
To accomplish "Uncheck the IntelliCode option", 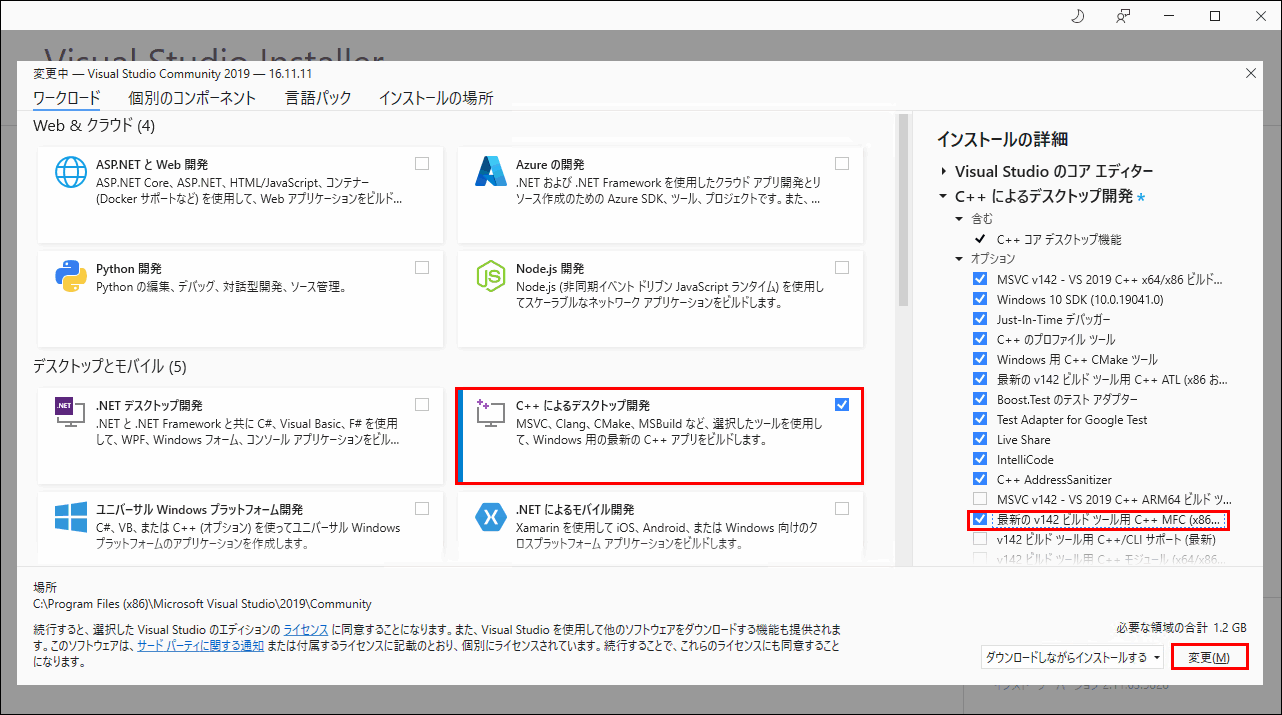I will [x=980, y=459].
